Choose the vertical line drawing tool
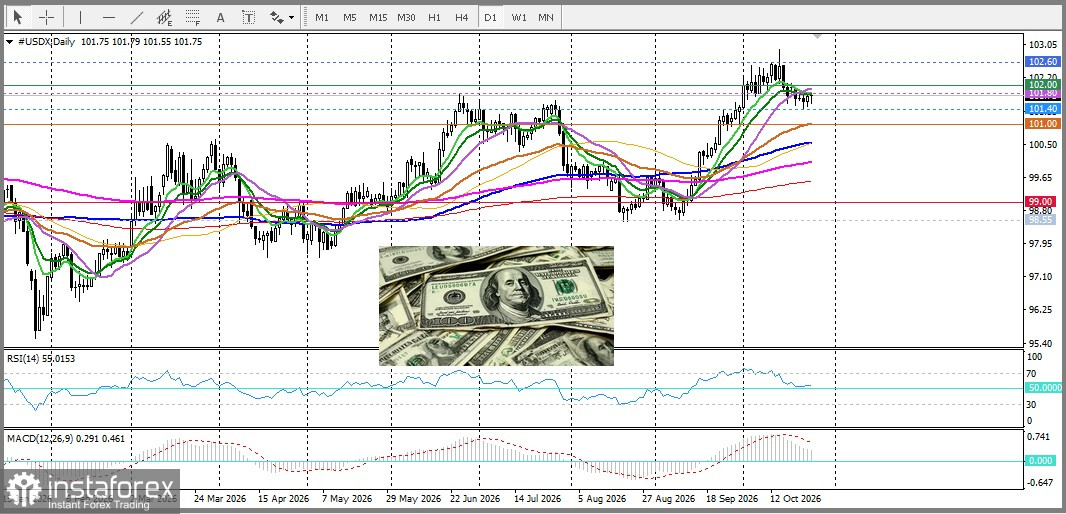Image resolution: width=1066 pixels, height=514 pixels. pos(80,17)
